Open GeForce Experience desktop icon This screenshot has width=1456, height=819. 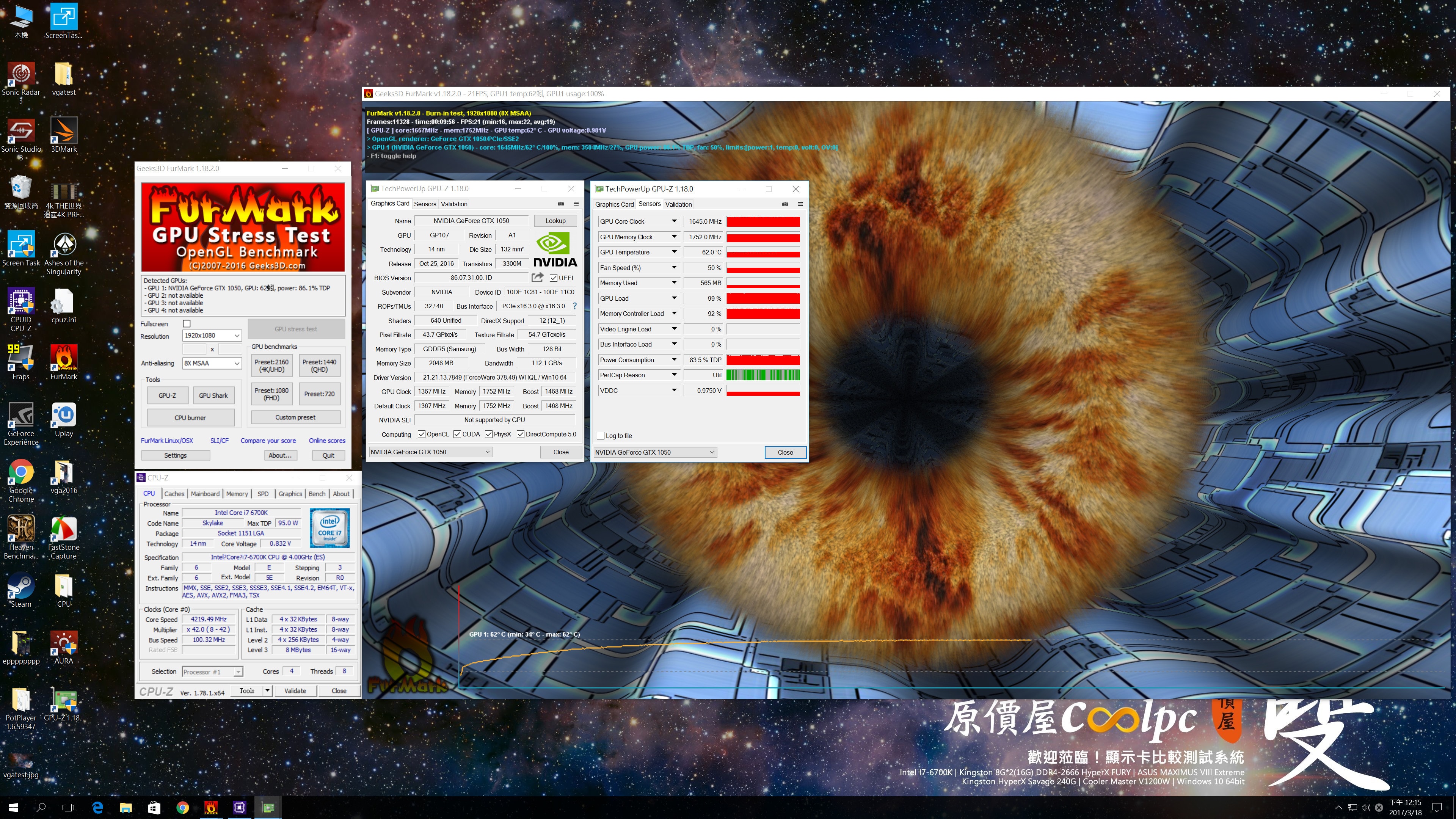click(x=21, y=424)
